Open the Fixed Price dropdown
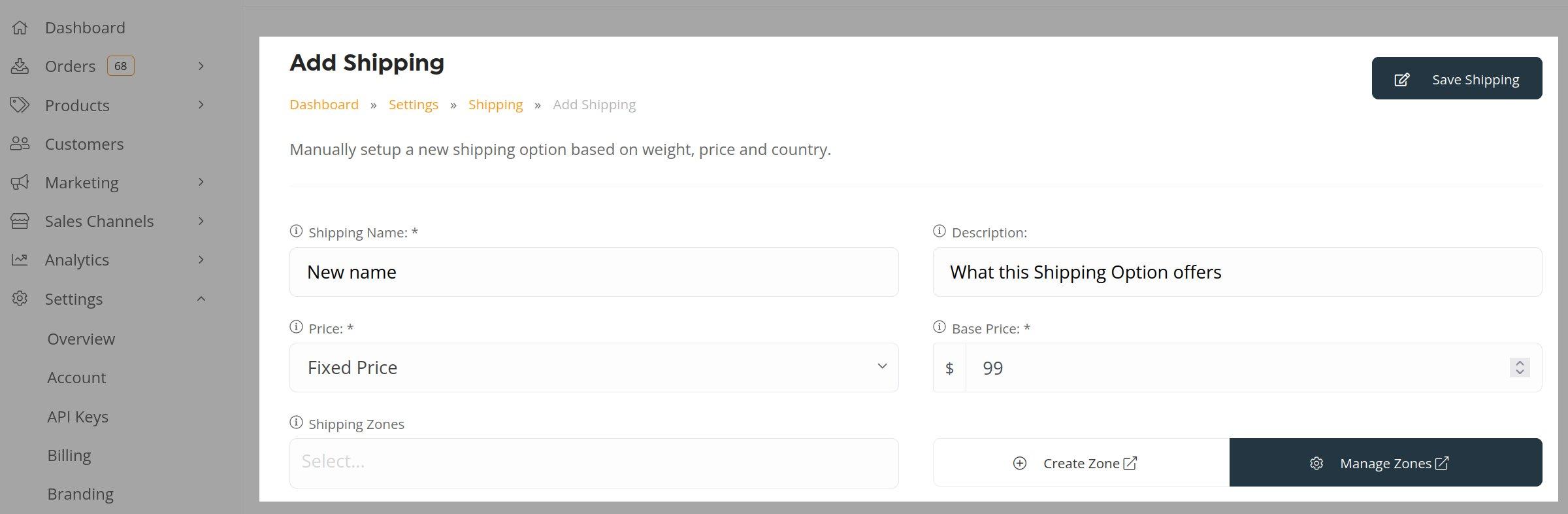Image resolution: width=1568 pixels, height=514 pixels. (593, 368)
